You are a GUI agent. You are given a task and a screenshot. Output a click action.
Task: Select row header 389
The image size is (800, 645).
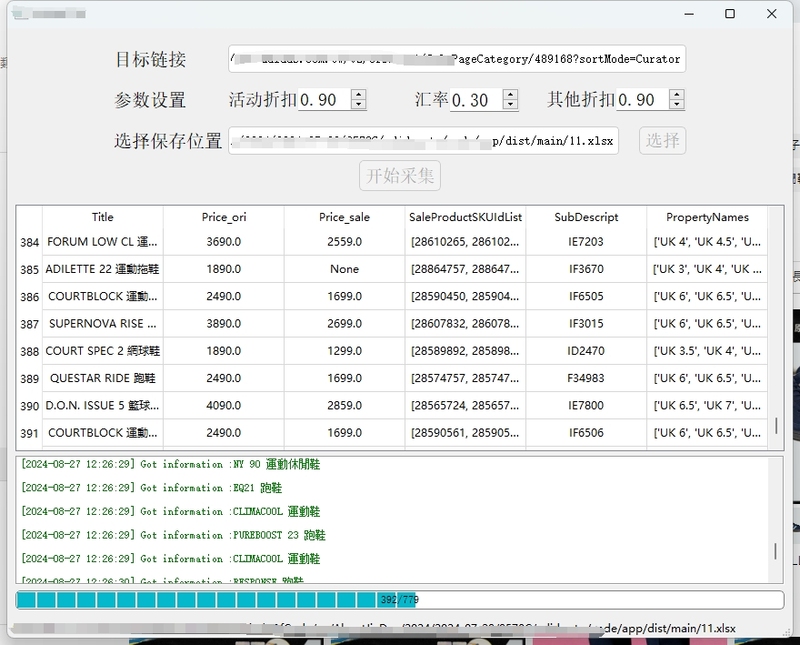(30, 378)
